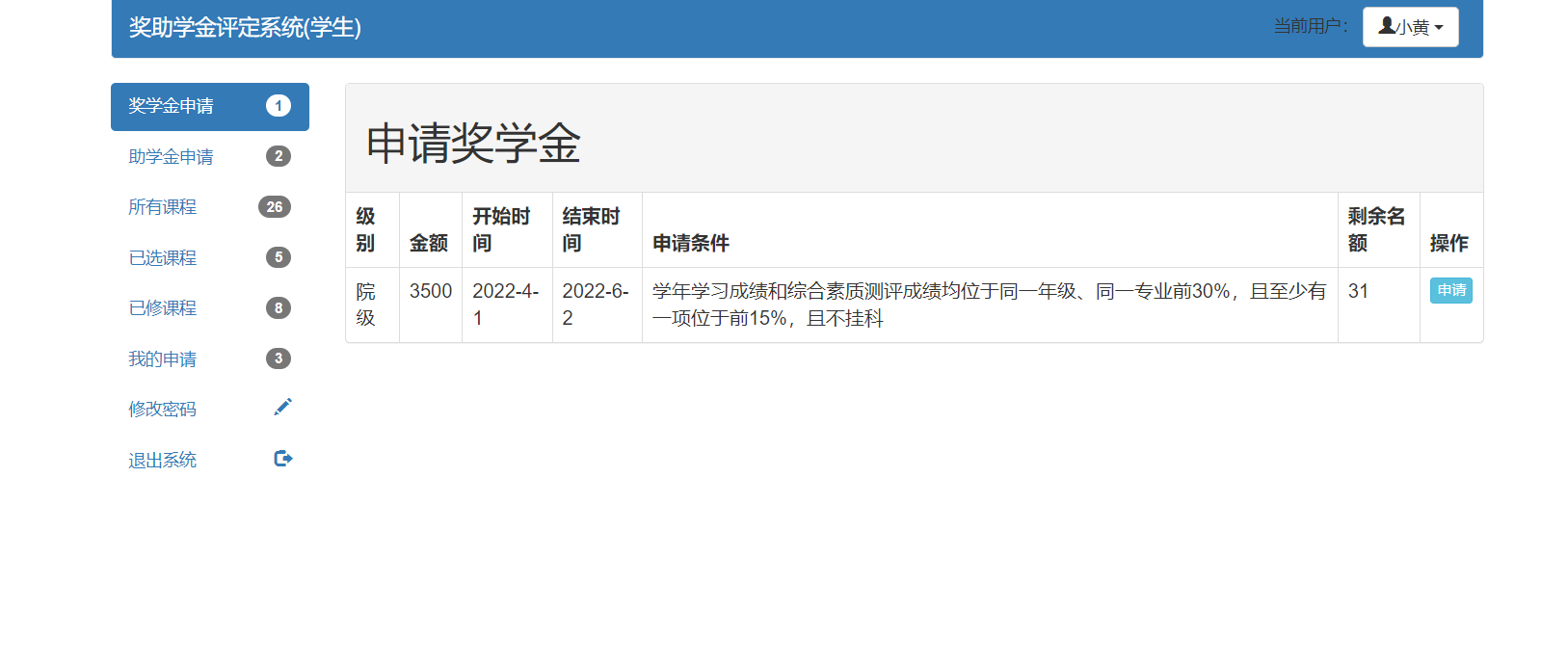This screenshot has width=1568, height=663.
Task: Open 已选课程 sidebar item
Action: tap(210, 258)
